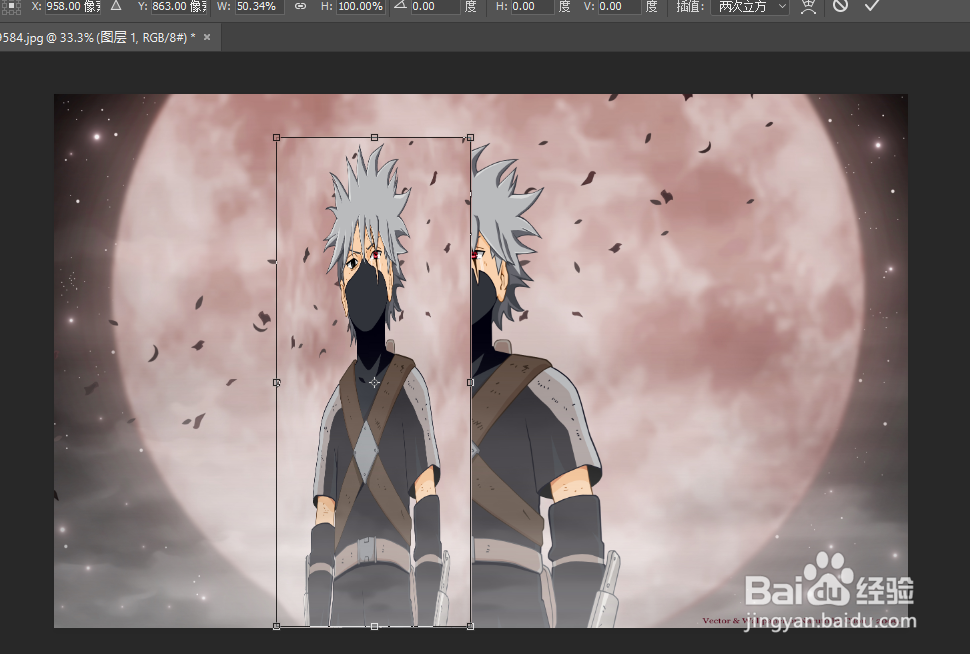The height and width of the screenshot is (654, 970).
Task: Toggle the maintain aspect ratio link icon
Action: pos(300,6)
